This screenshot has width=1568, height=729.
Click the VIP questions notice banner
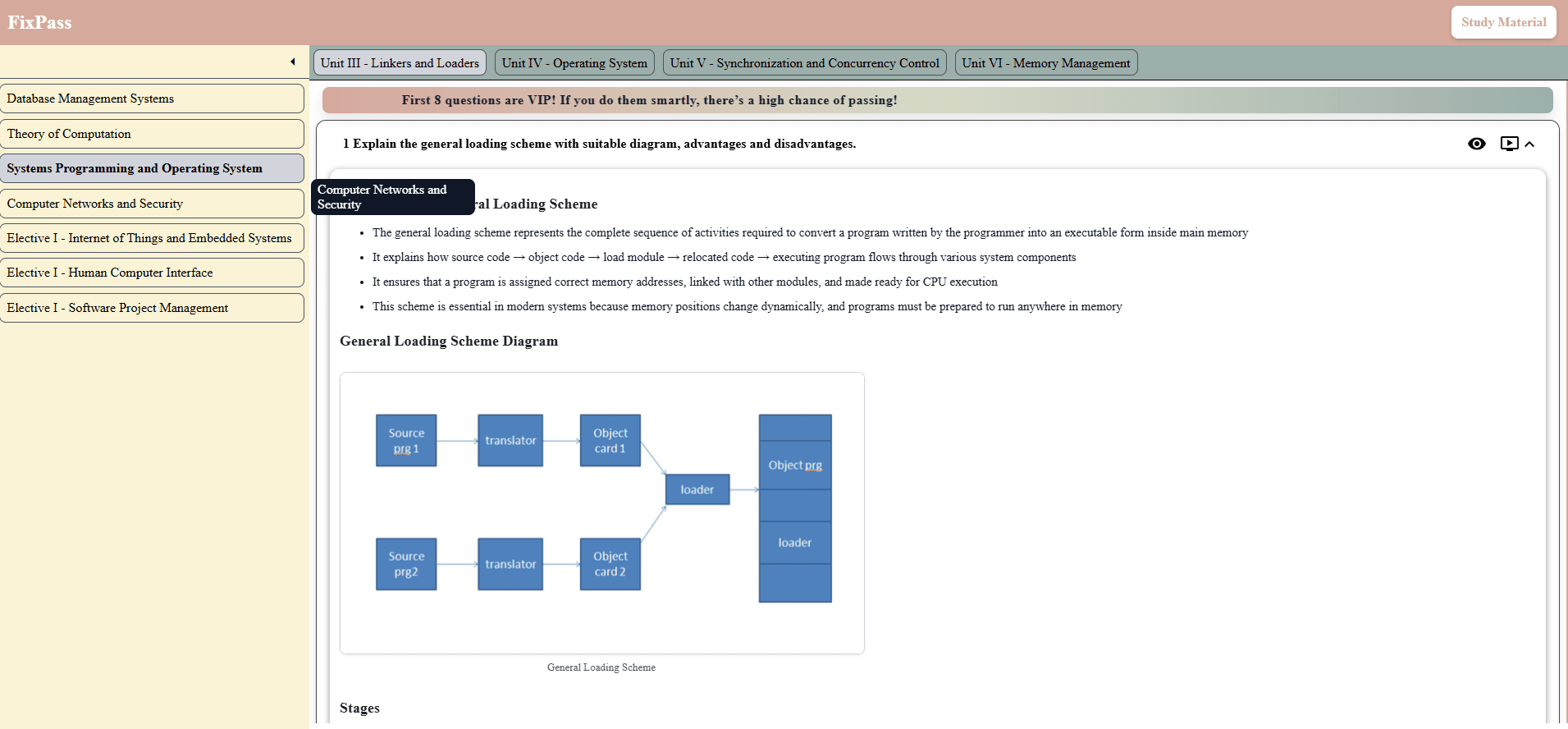pos(937,100)
